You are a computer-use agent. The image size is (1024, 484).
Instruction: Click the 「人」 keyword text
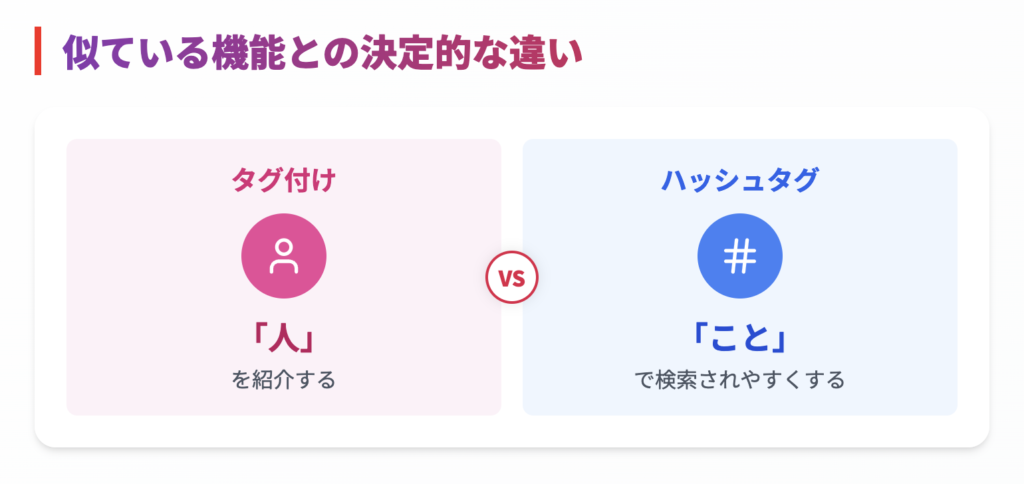pyautogui.click(x=283, y=339)
